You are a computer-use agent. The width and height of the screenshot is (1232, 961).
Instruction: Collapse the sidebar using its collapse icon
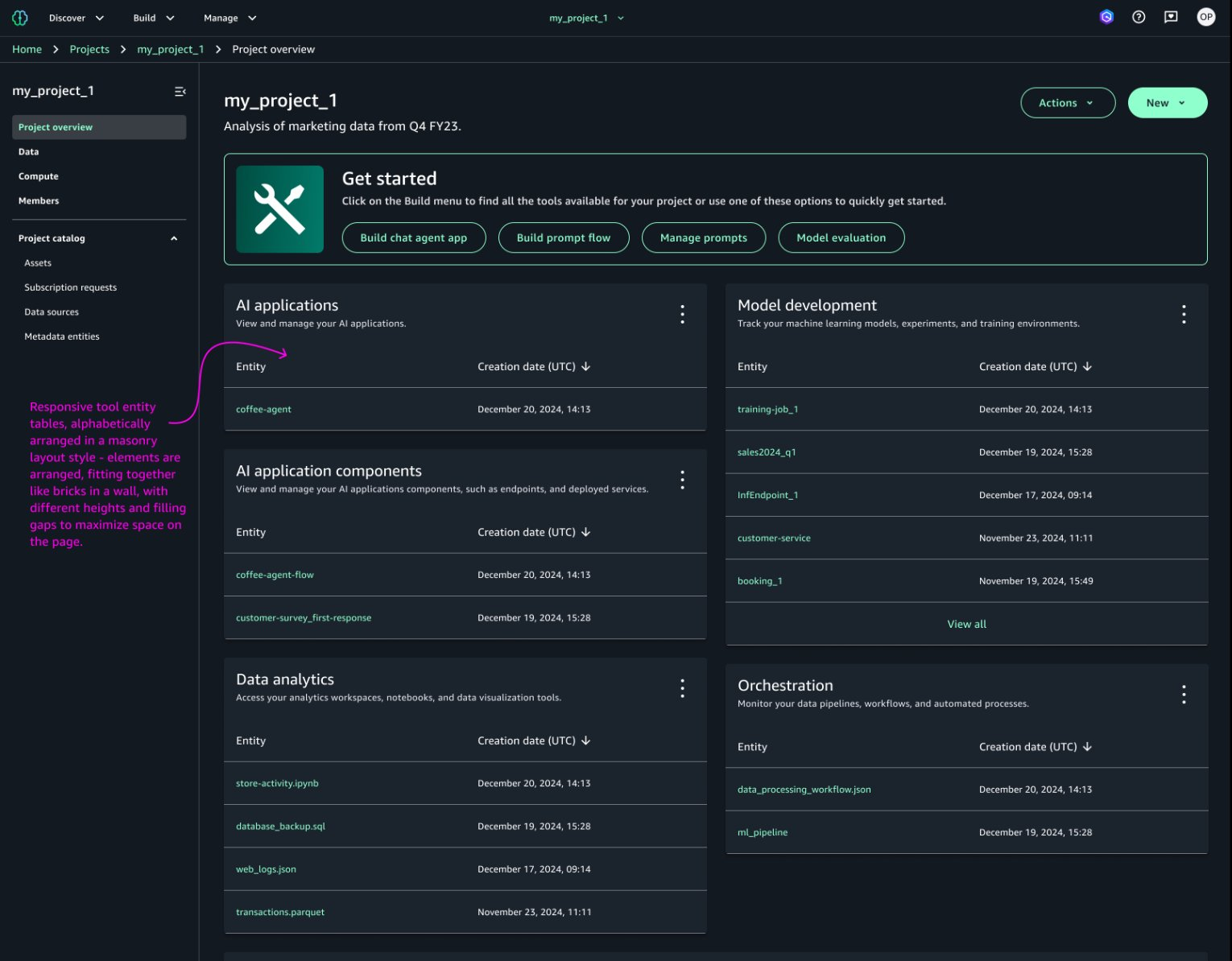pyautogui.click(x=180, y=91)
